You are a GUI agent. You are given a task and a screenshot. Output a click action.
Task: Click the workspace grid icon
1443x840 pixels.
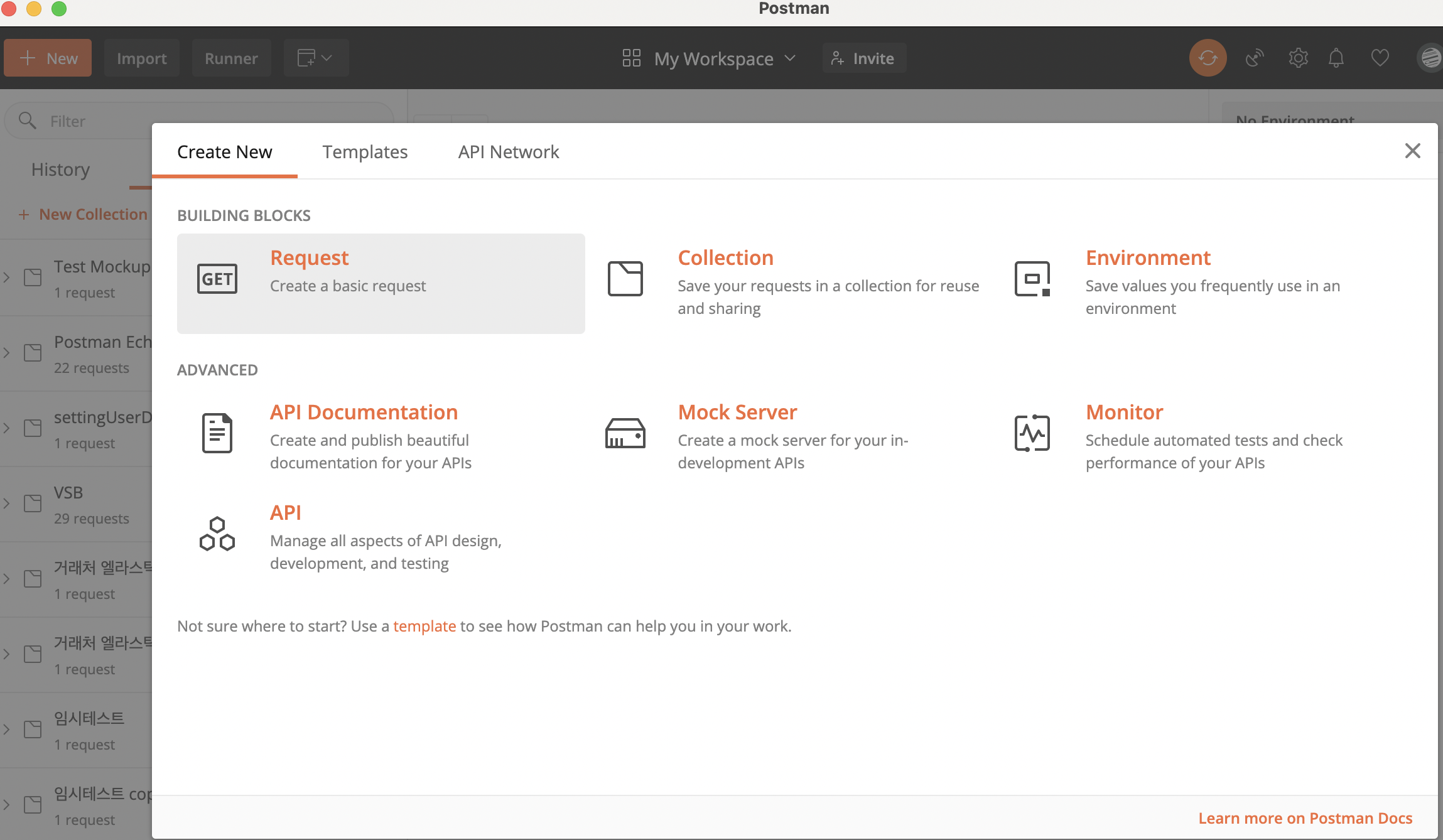tap(632, 58)
